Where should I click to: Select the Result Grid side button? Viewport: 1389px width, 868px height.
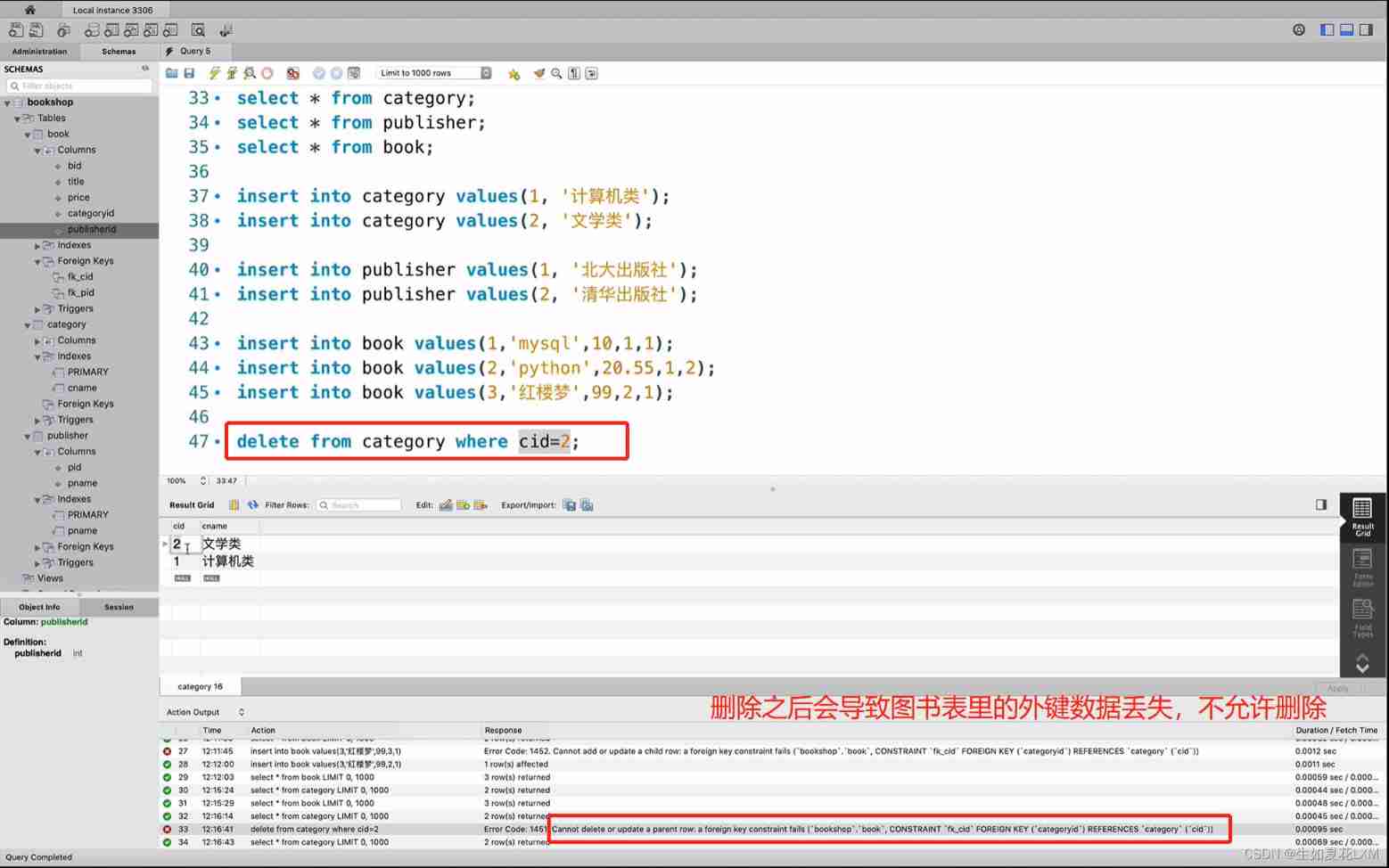[x=1362, y=517]
